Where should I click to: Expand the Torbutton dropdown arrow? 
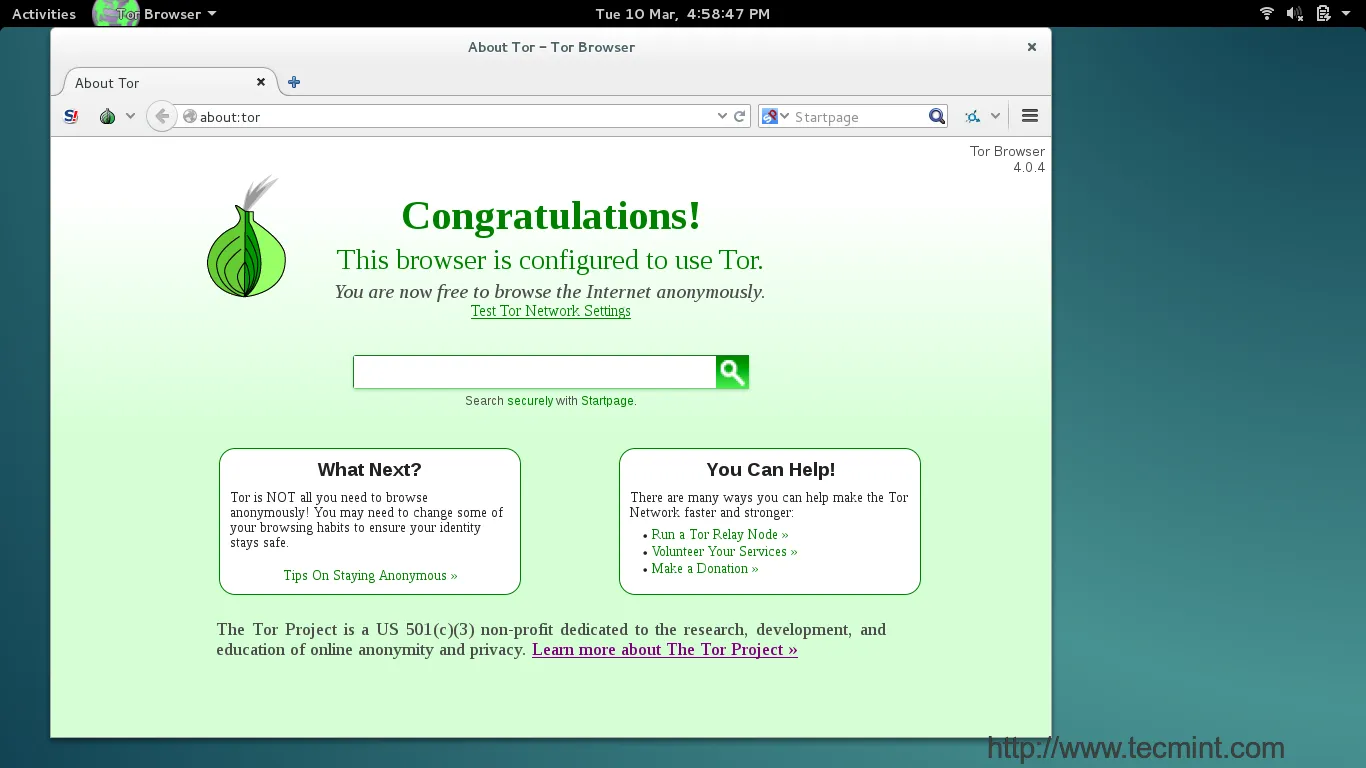coord(129,117)
